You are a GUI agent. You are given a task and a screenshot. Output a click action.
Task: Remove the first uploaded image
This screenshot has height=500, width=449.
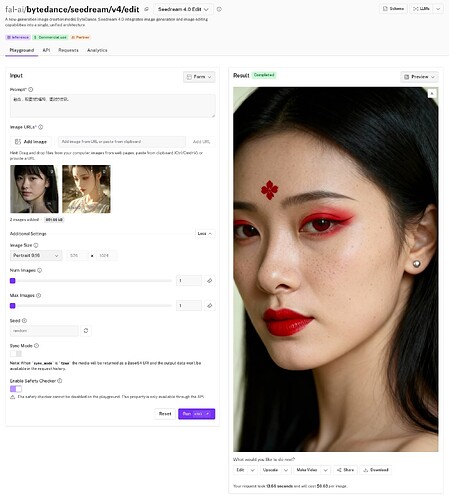click(52, 171)
